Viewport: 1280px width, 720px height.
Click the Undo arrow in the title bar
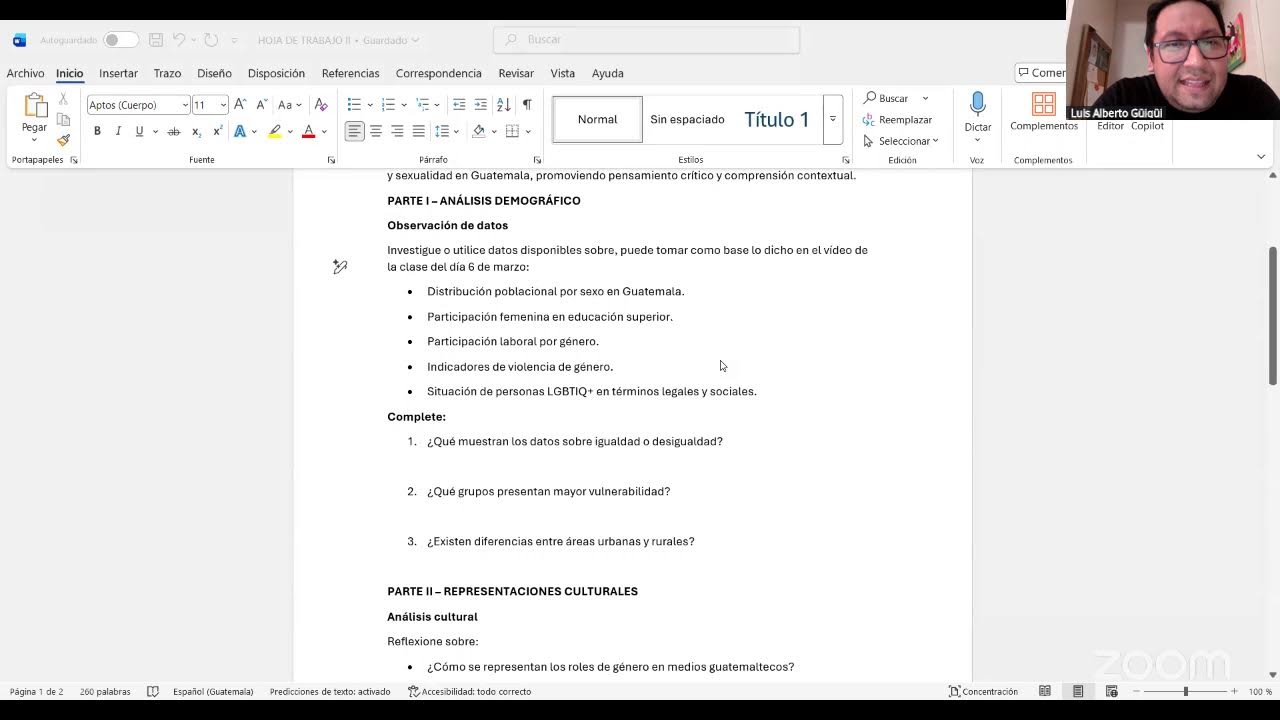click(179, 40)
